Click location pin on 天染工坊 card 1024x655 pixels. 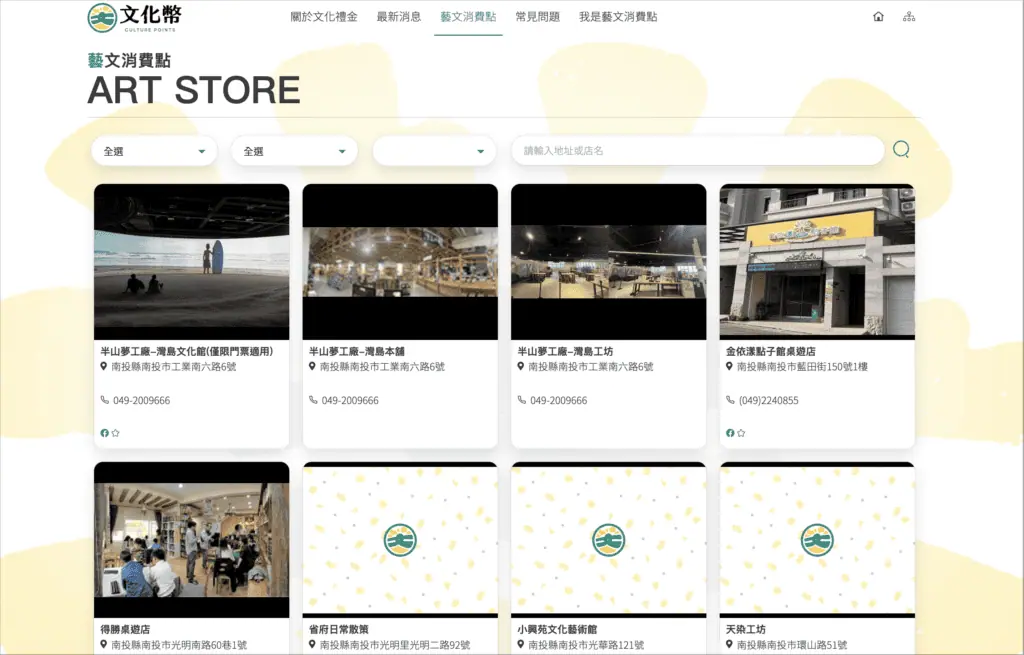point(729,645)
